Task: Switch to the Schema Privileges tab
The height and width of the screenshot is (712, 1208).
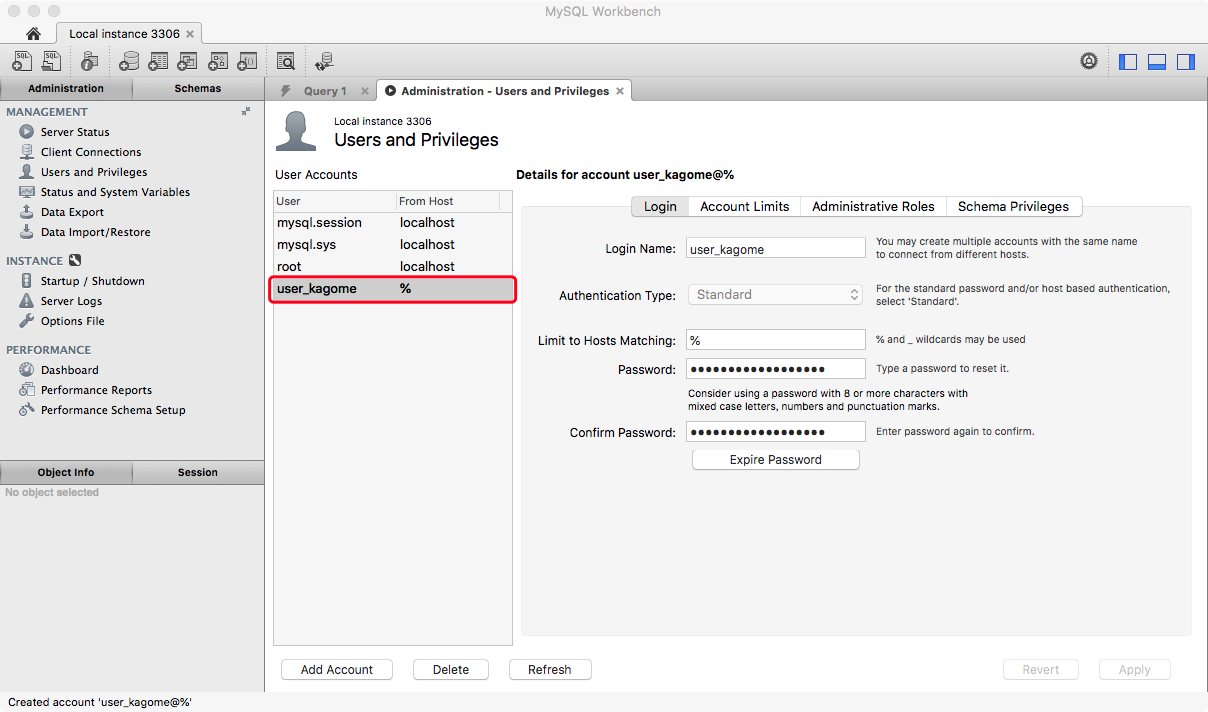Action: point(1013,206)
